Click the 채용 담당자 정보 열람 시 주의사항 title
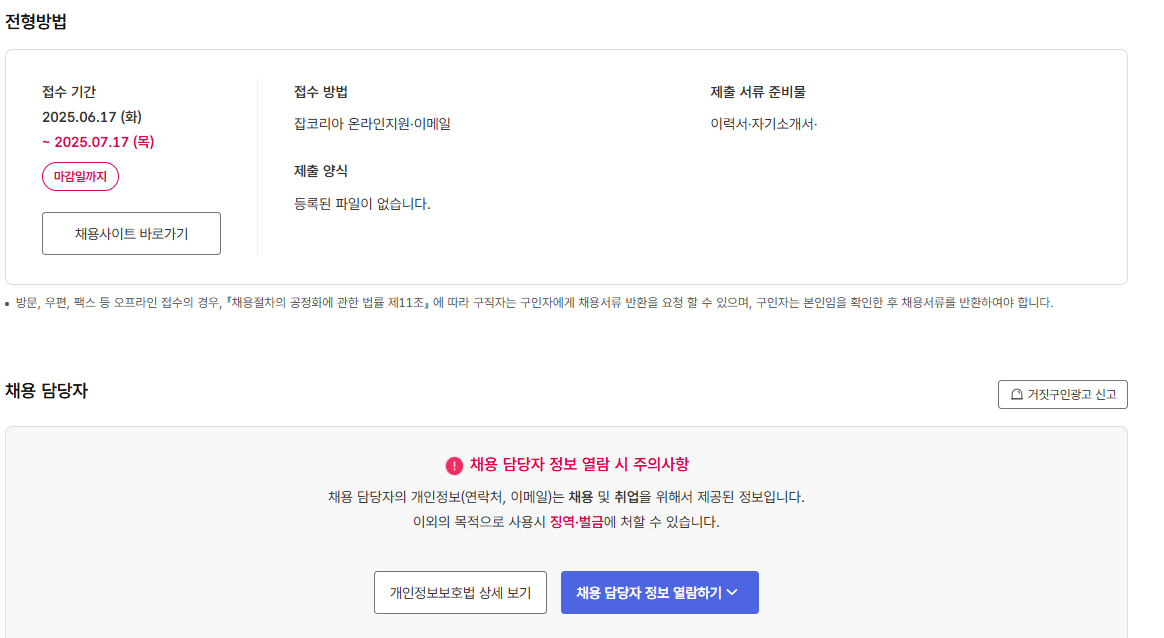Image resolution: width=1164 pixels, height=638 pixels. (579, 464)
